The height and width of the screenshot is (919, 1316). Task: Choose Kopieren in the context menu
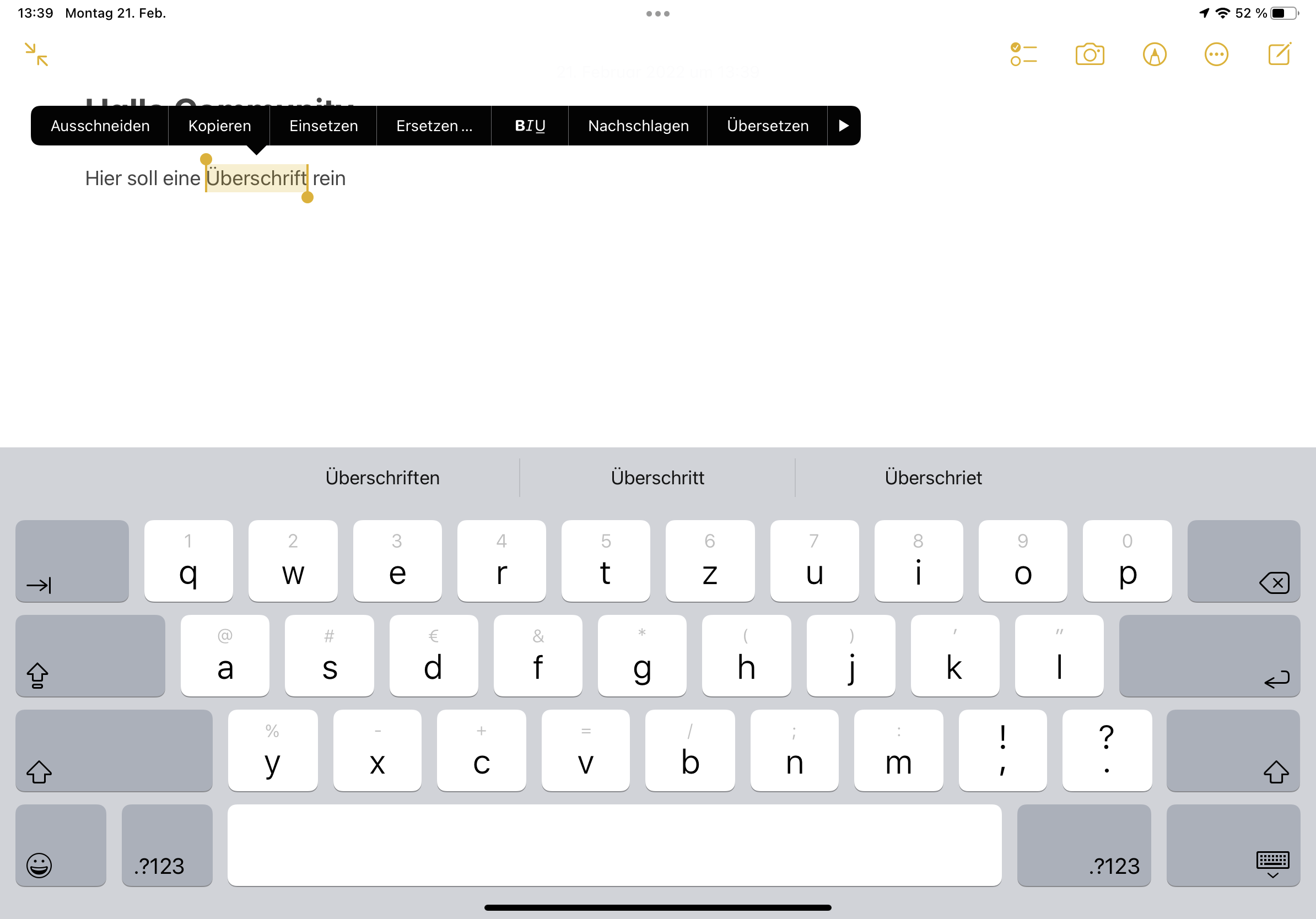point(219,126)
